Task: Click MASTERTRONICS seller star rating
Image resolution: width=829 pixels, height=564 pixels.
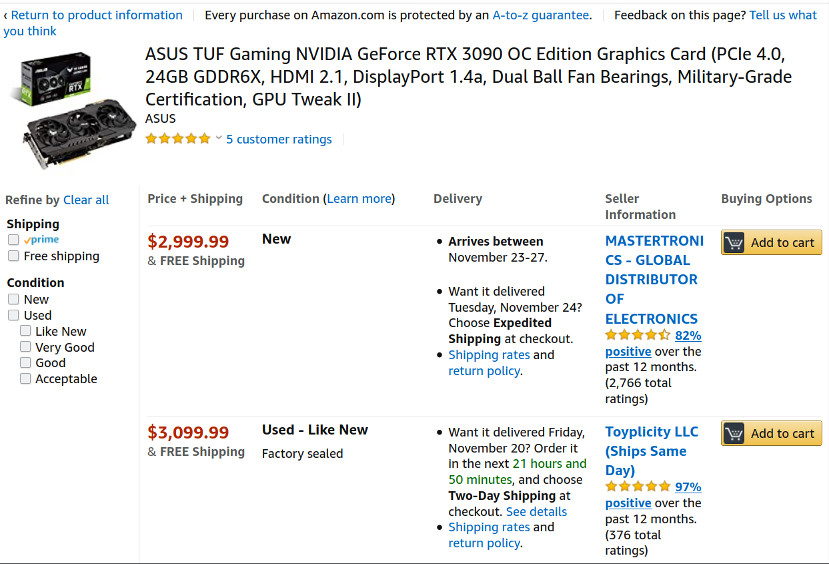Action: 637,336
